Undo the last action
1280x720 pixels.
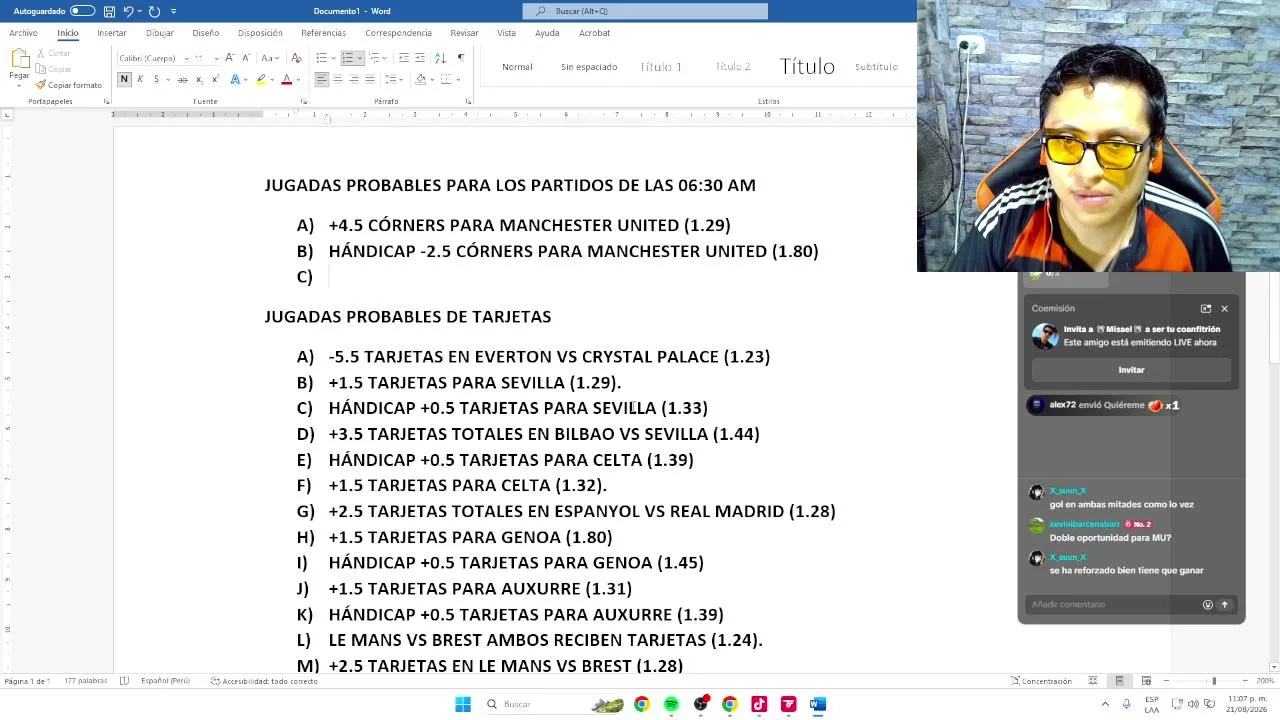point(128,11)
